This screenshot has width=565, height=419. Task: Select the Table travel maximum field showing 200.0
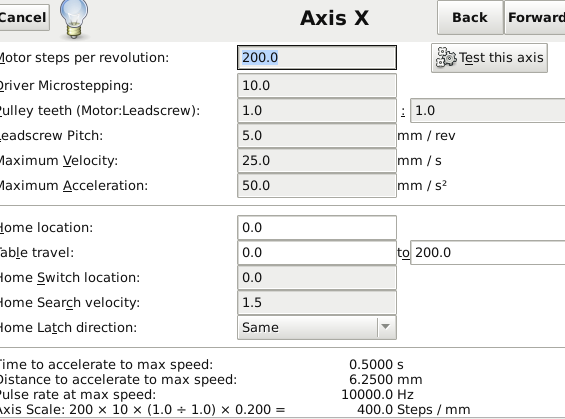click(x=488, y=253)
